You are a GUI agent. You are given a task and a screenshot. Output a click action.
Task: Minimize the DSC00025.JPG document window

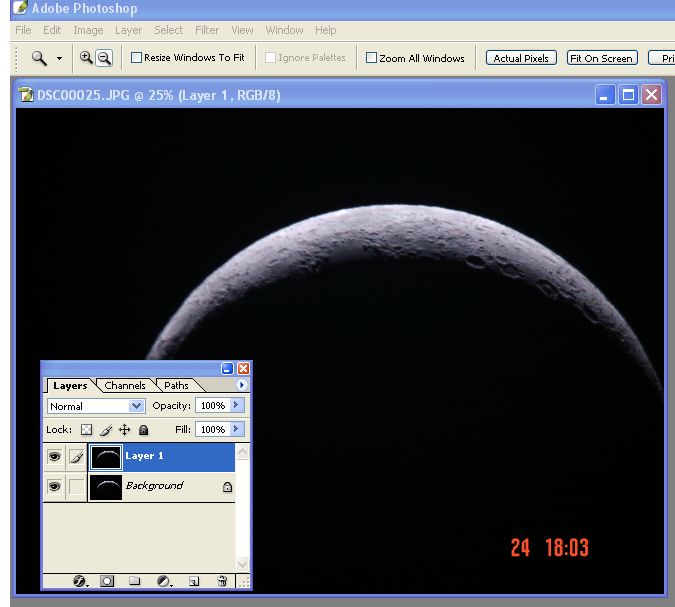pos(604,95)
